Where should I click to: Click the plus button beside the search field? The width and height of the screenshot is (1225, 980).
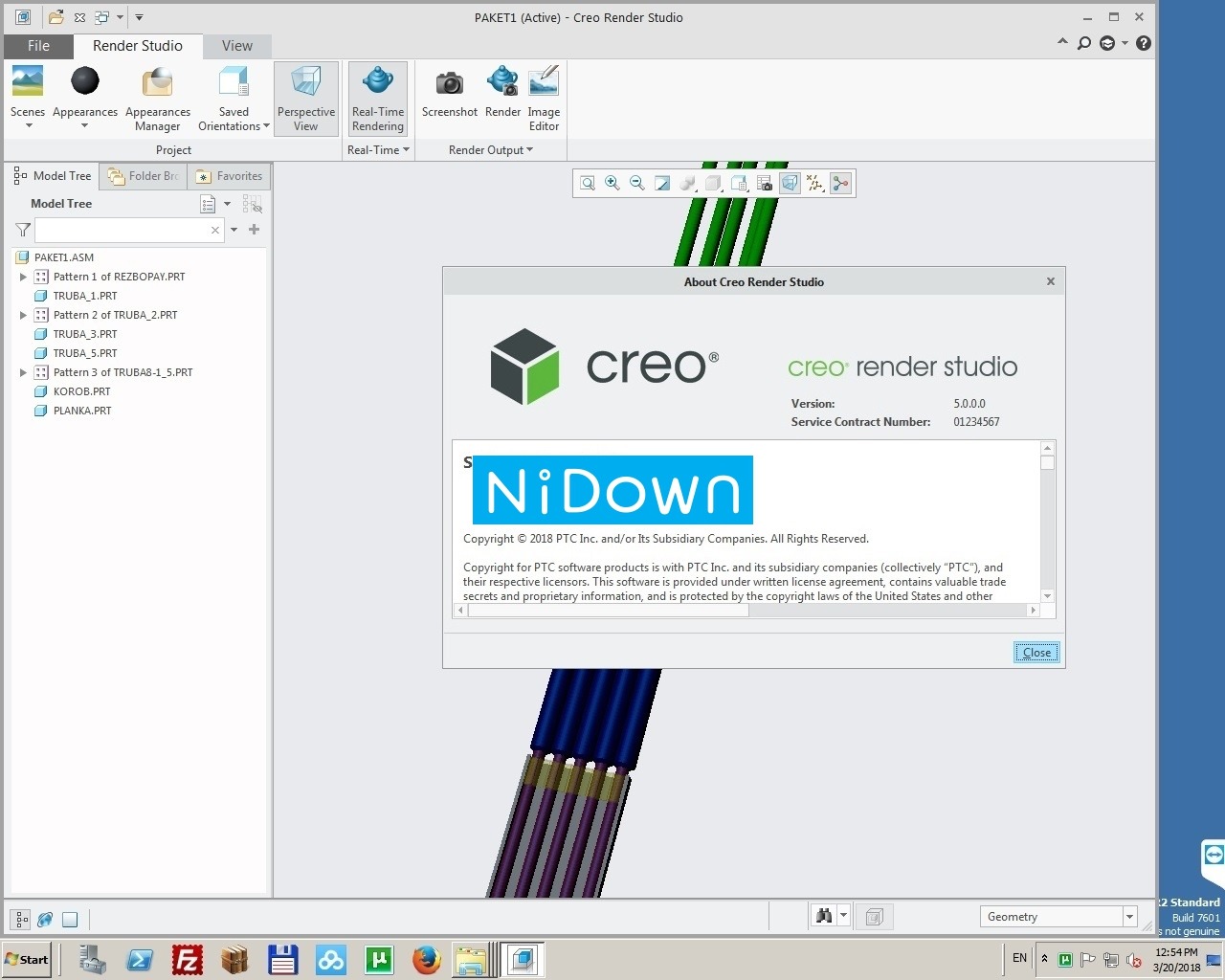[x=254, y=230]
